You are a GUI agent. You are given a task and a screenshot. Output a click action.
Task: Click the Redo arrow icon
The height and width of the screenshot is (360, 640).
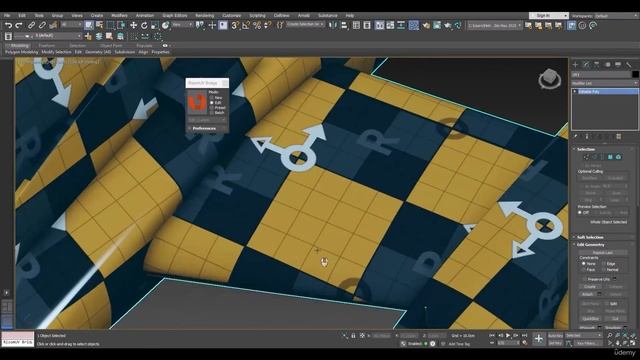click(19, 25)
